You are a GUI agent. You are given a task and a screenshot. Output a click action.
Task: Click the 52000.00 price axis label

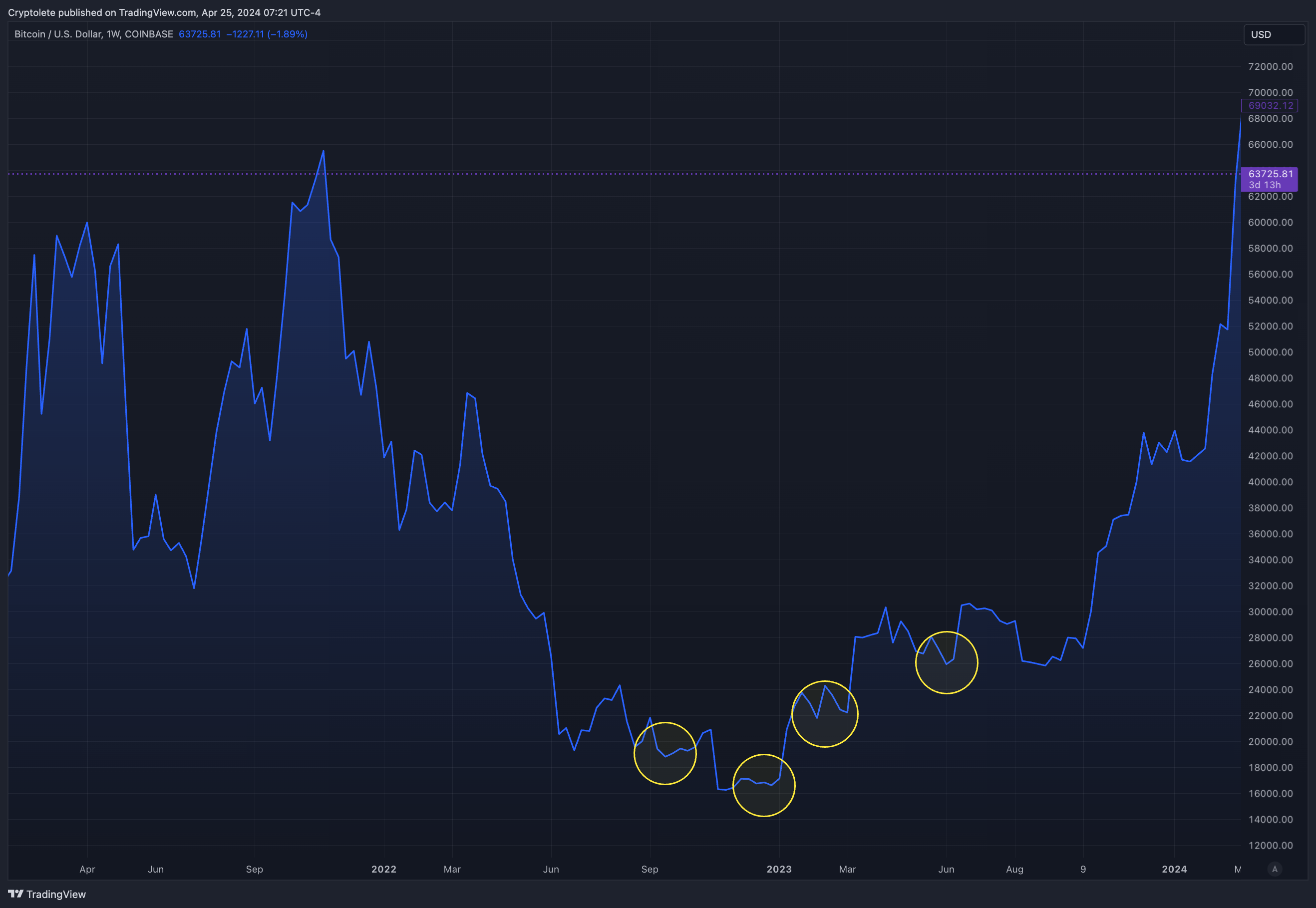[x=1271, y=326]
